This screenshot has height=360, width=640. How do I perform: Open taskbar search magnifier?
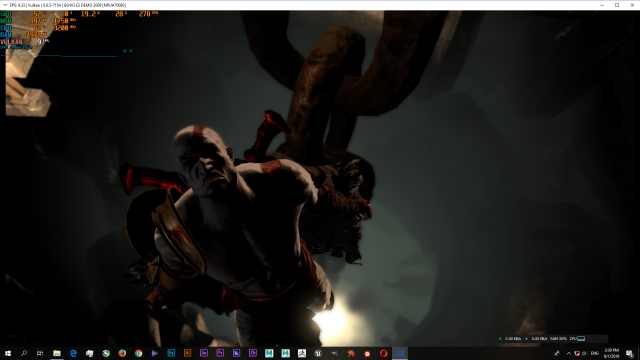24,353
